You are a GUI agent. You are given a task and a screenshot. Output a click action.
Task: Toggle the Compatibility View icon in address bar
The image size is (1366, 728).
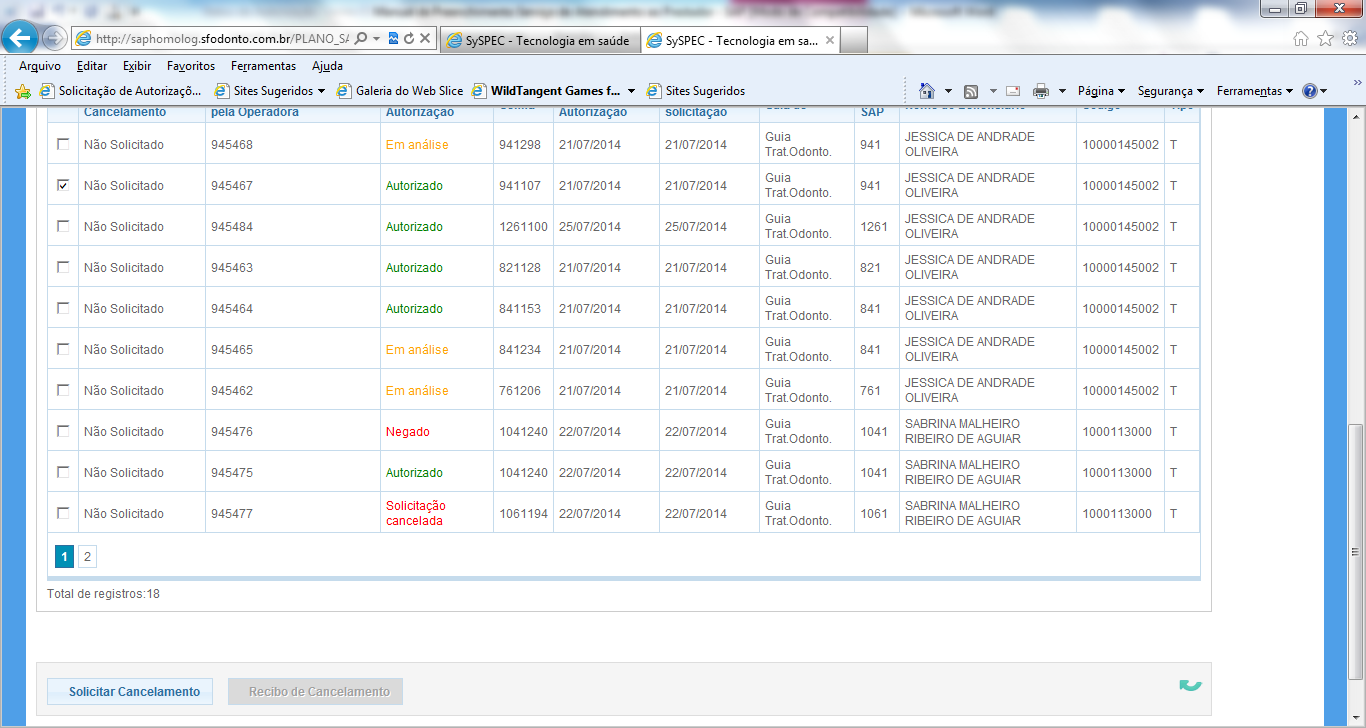(x=394, y=39)
